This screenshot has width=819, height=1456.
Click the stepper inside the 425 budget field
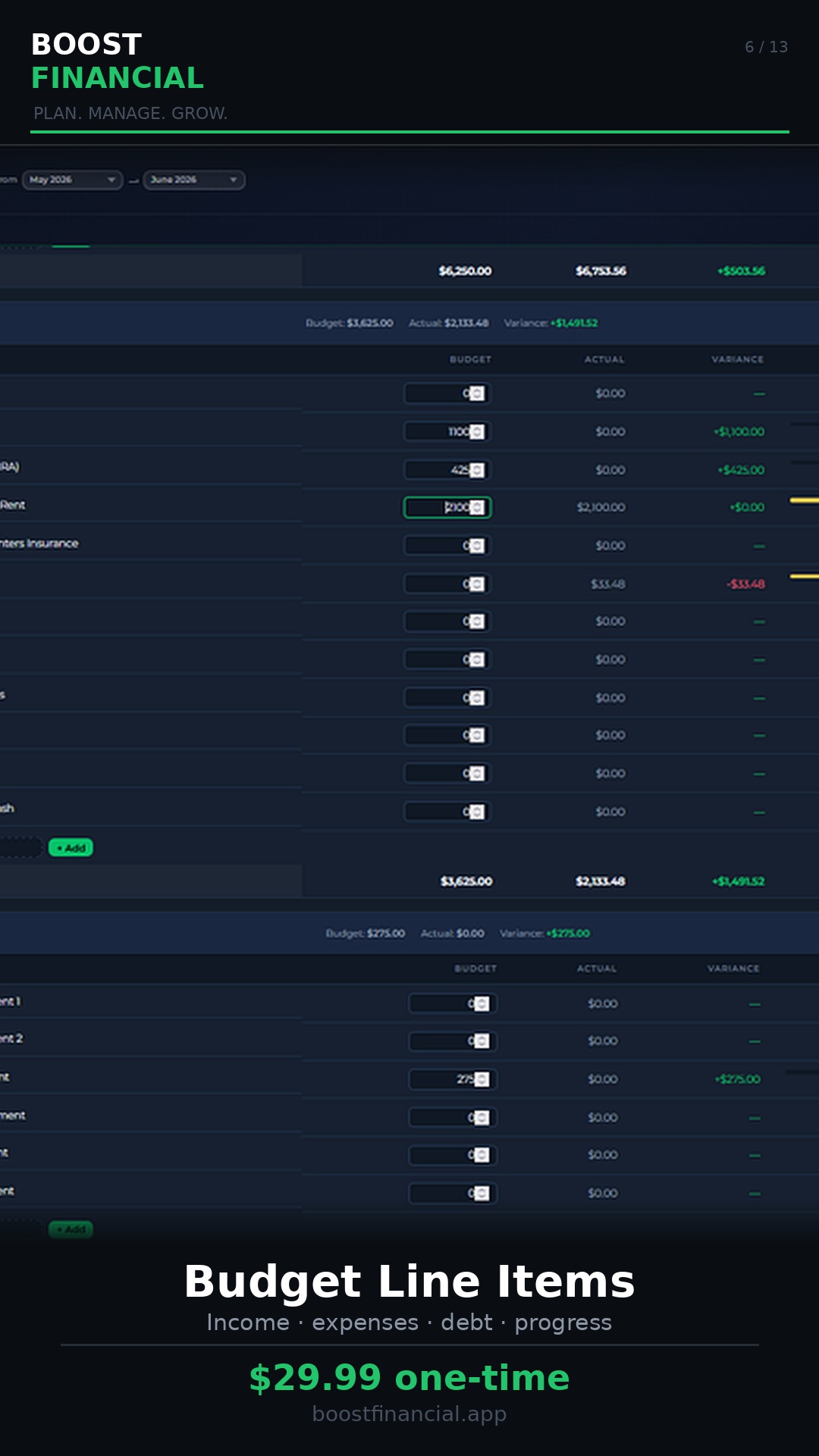click(477, 469)
